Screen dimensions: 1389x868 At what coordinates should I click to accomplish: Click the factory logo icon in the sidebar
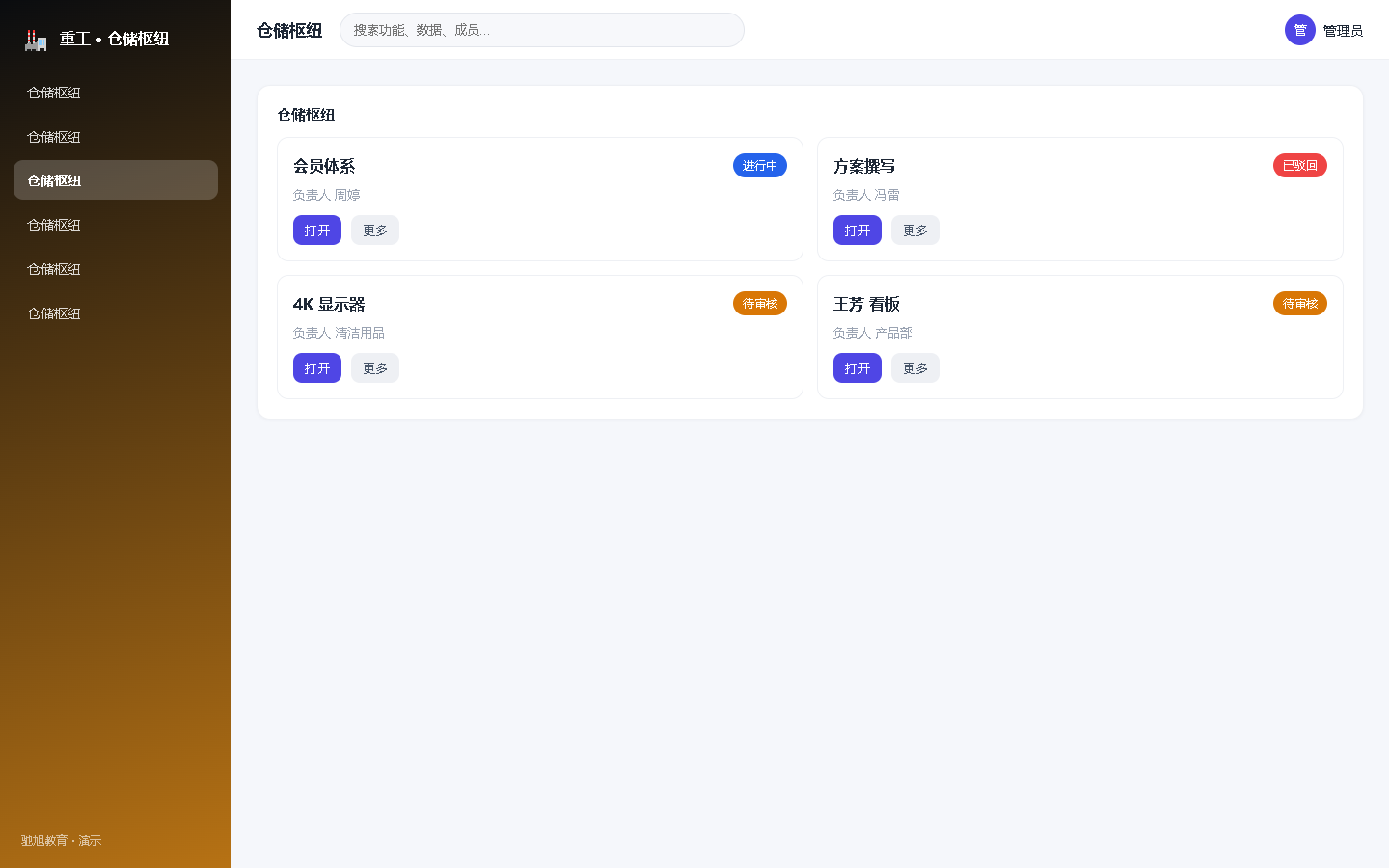36,40
